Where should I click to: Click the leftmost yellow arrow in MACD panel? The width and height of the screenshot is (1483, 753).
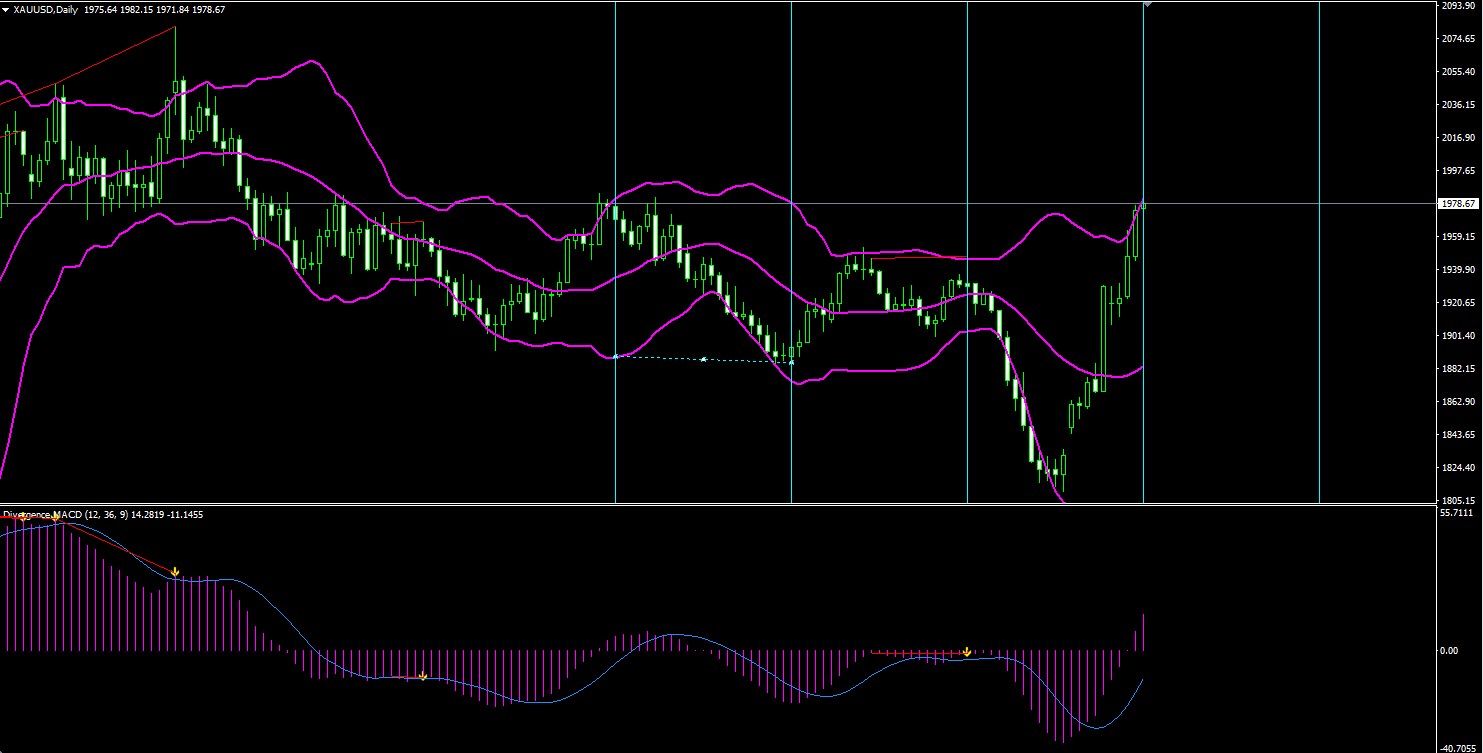(22, 517)
